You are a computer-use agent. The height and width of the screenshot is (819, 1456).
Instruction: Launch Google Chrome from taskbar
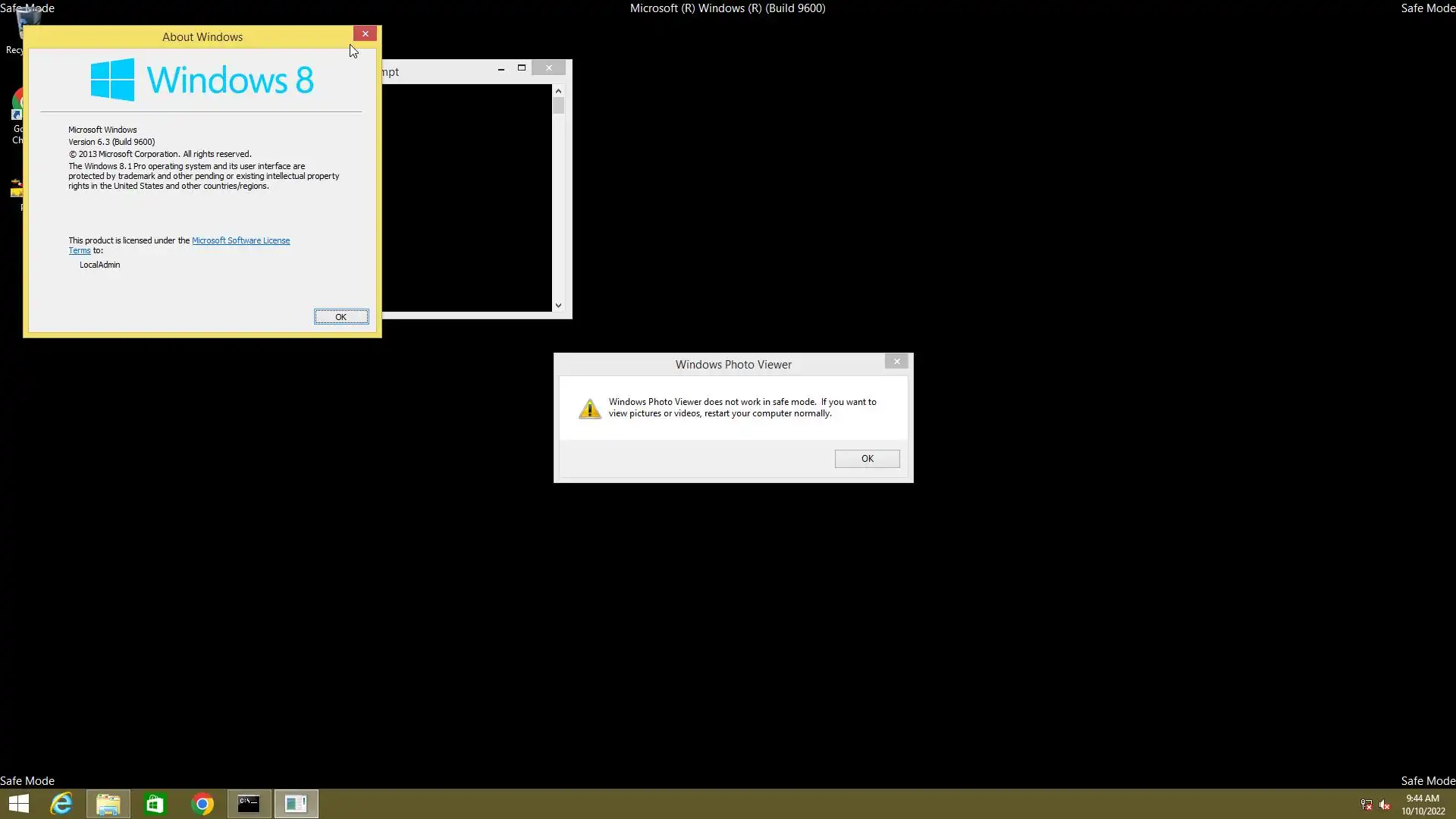(x=202, y=804)
